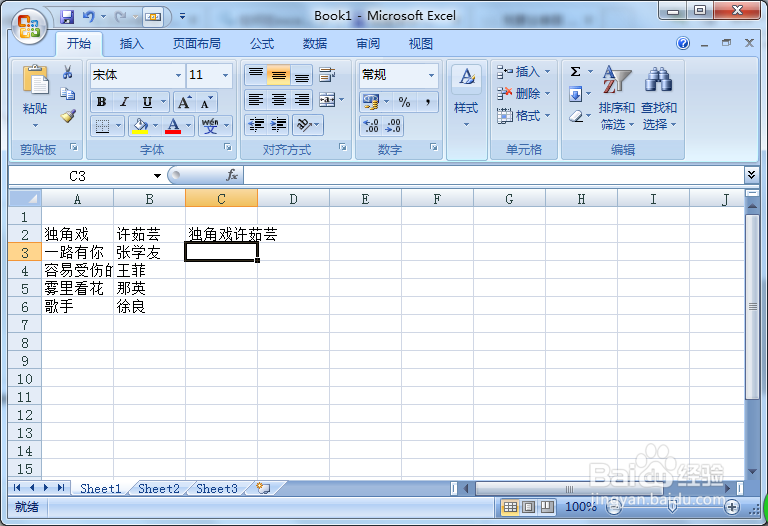
Task: Toggle middle vertical alignment
Action: tap(279, 74)
